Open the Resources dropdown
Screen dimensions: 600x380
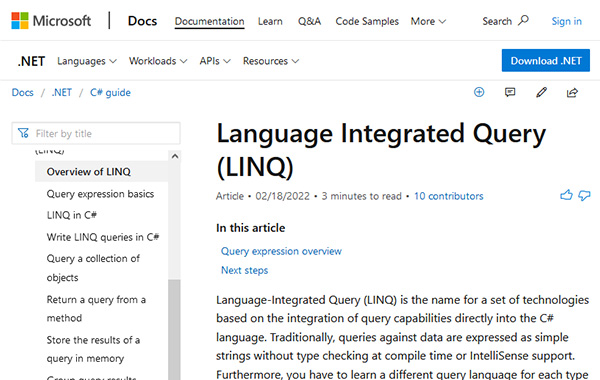271,61
